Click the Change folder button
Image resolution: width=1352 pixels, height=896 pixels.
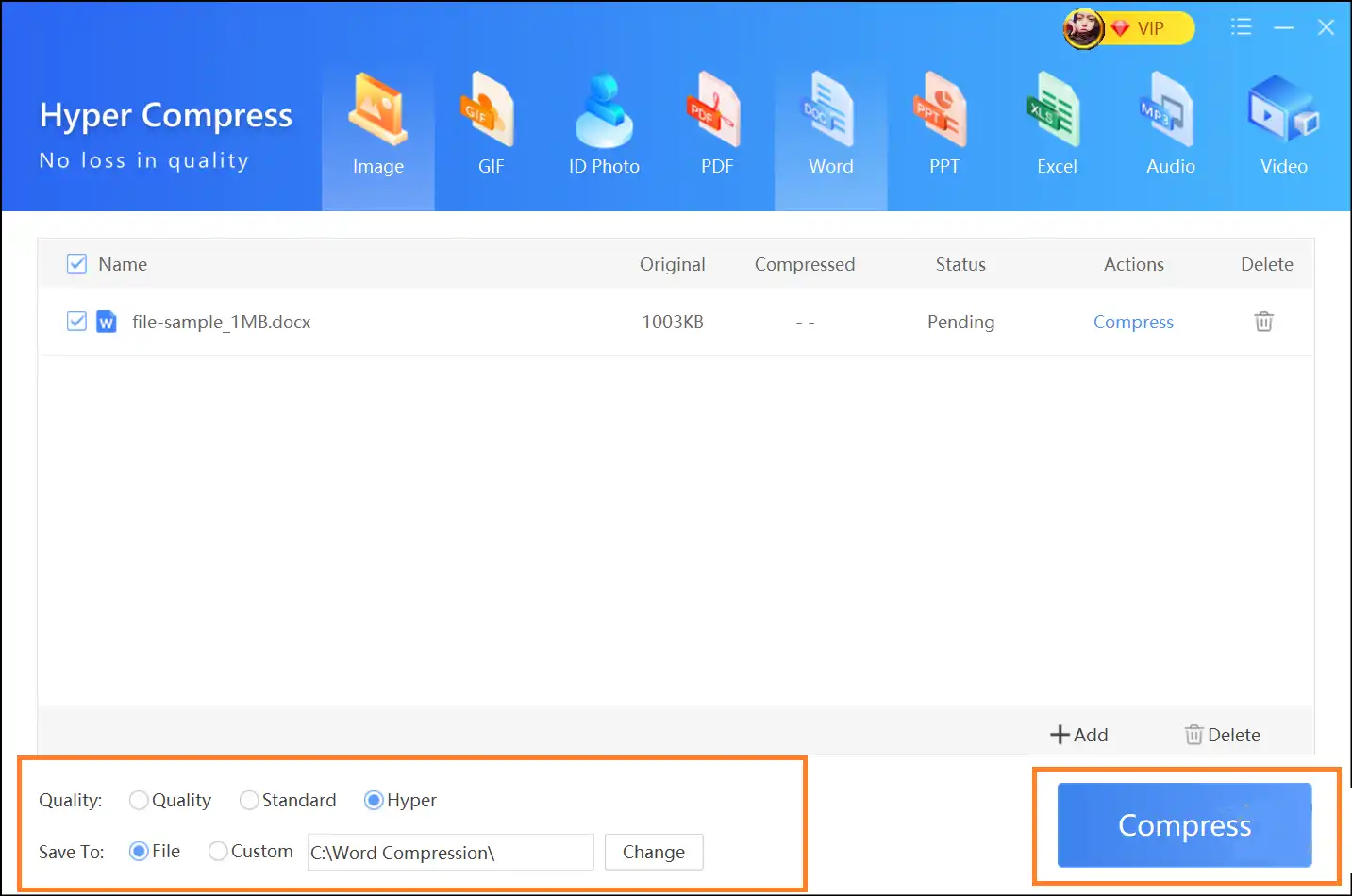point(654,852)
